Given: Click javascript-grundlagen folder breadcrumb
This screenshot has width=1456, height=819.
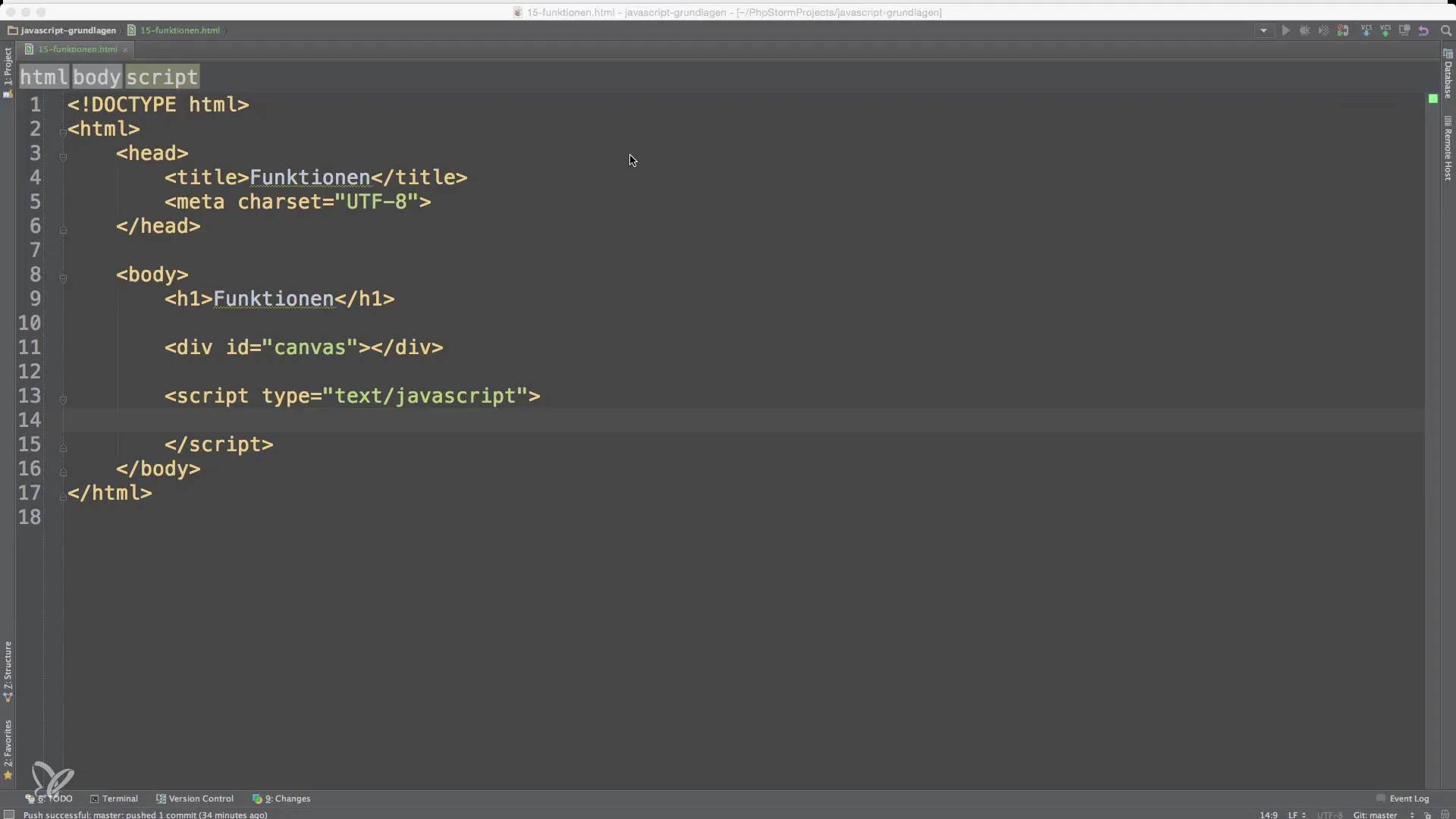Looking at the screenshot, I should coord(62,30).
